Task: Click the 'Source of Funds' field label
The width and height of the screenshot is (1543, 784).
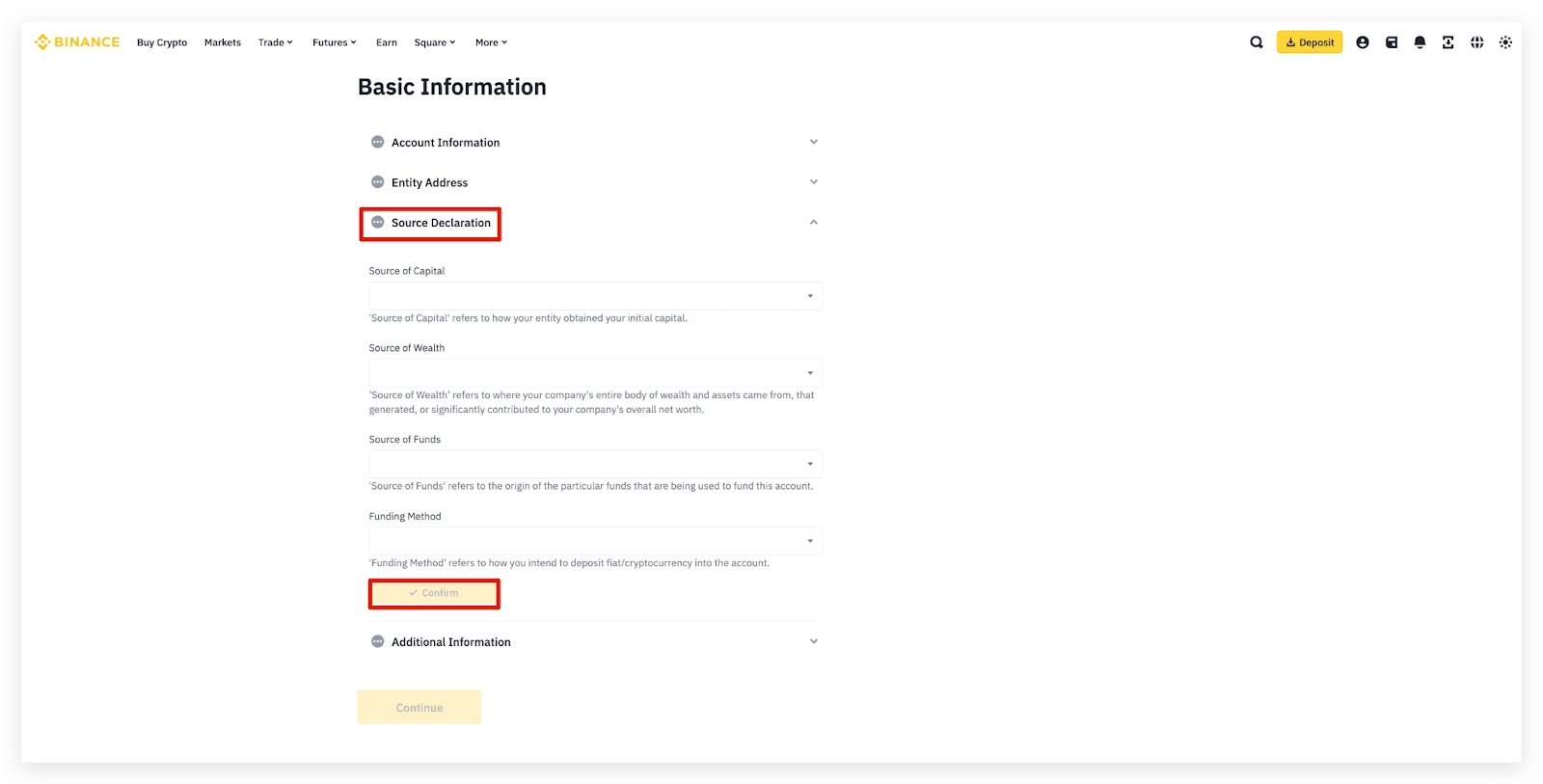Action: [405, 440]
